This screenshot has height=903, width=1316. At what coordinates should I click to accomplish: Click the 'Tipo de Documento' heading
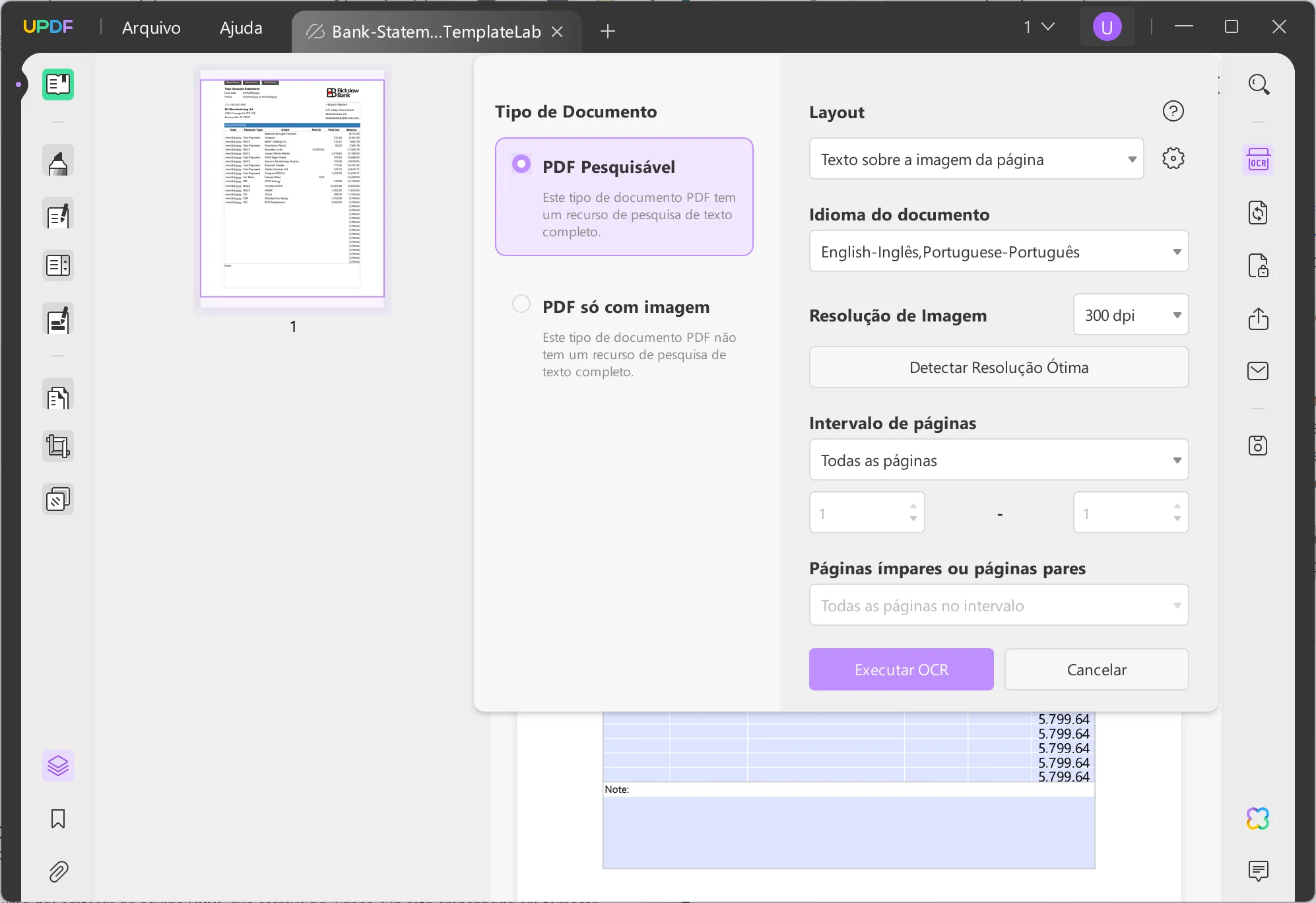tap(576, 112)
